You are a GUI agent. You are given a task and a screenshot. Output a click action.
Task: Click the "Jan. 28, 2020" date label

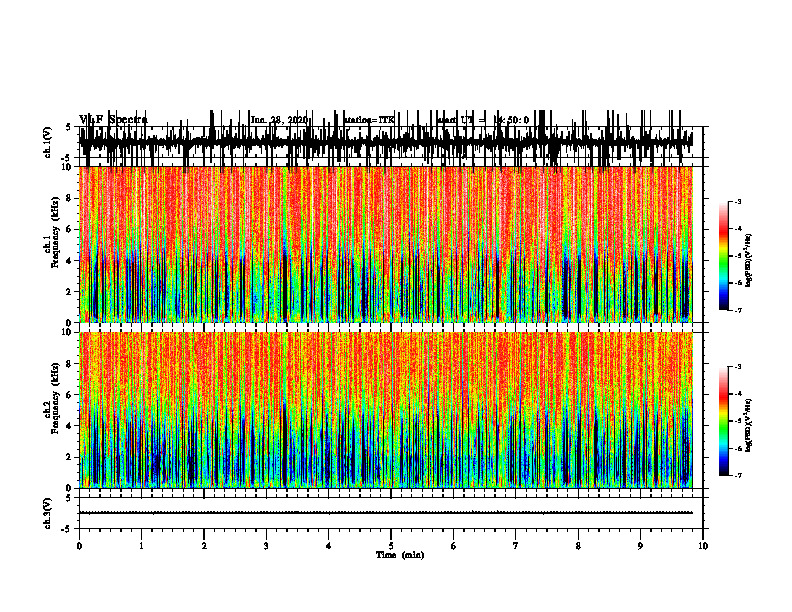coord(279,120)
